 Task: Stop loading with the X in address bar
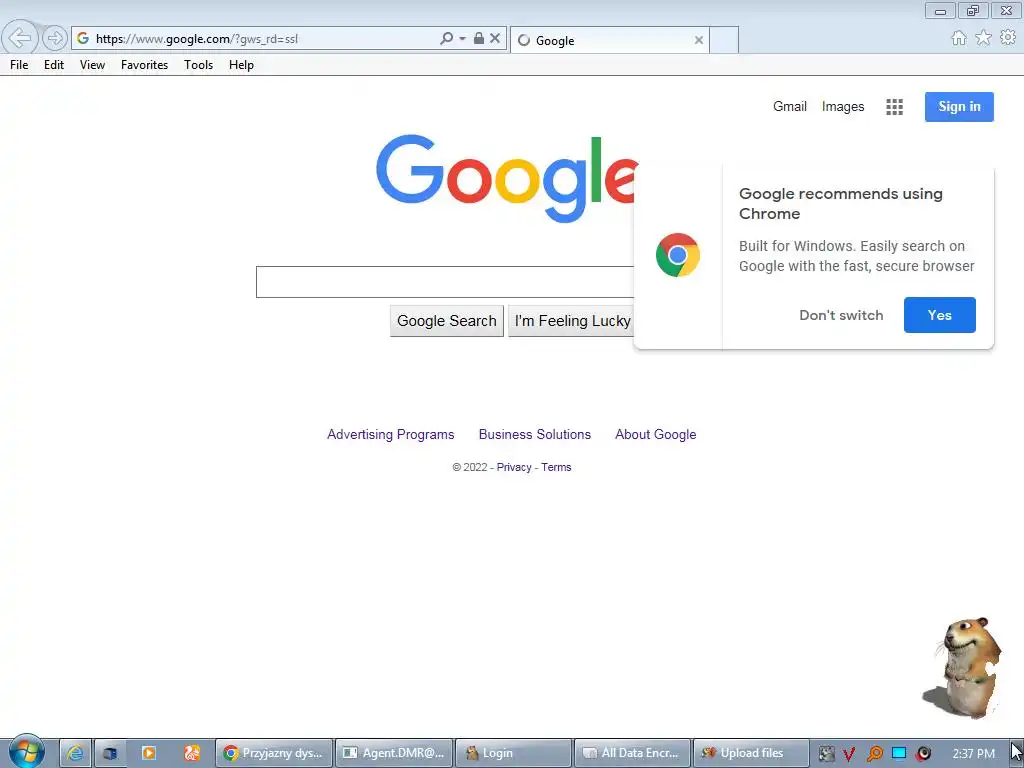click(x=495, y=39)
